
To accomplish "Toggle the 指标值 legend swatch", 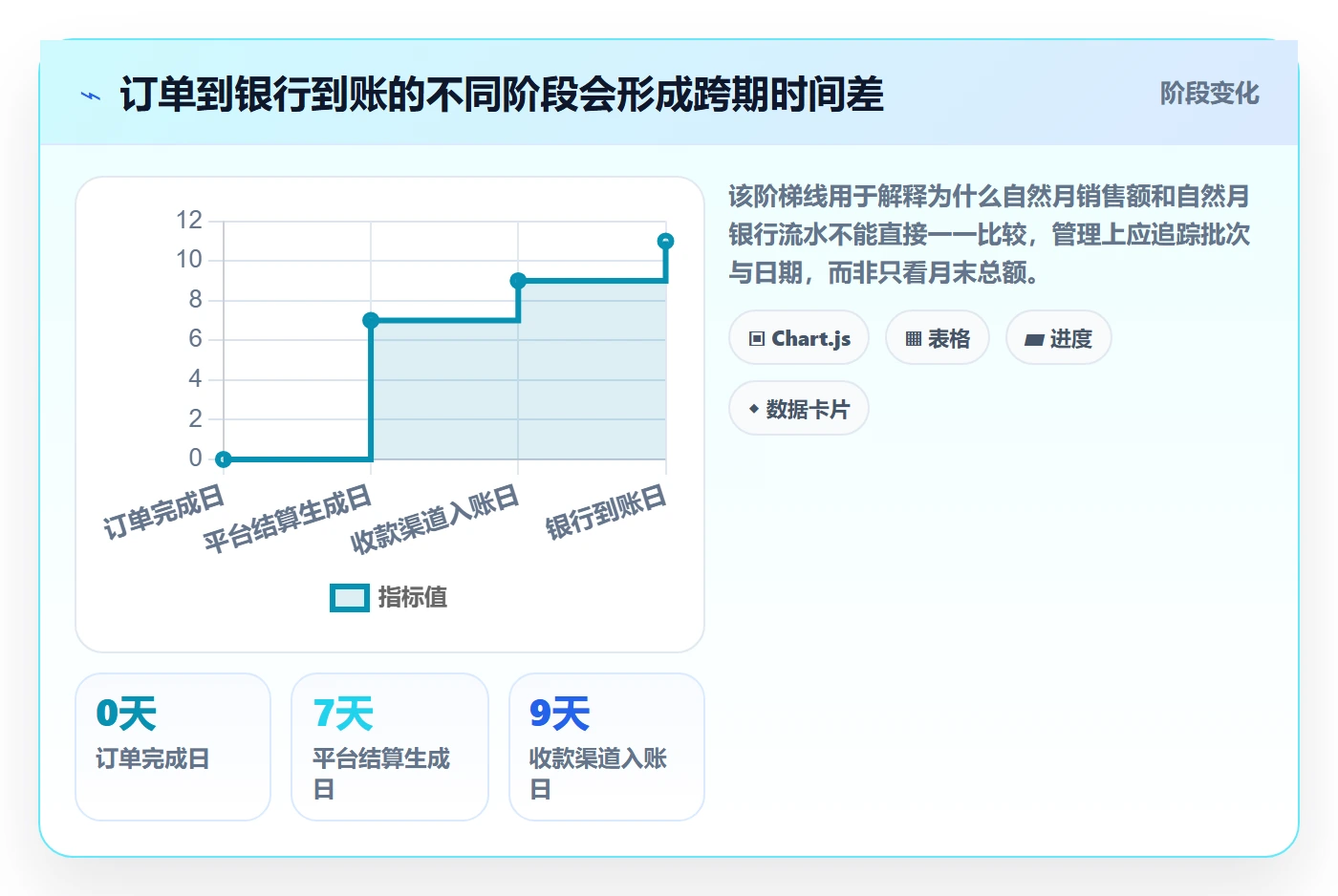I will pos(350,598).
